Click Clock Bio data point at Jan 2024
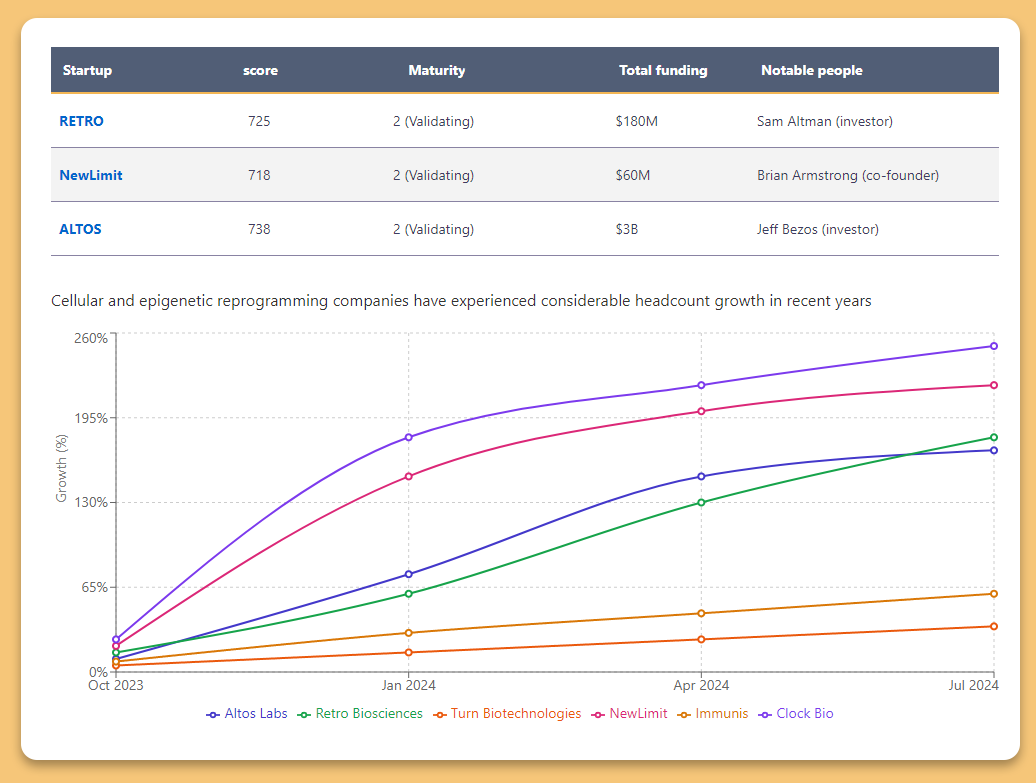This screenshot has height=783, width=1036. click(408, 437)
